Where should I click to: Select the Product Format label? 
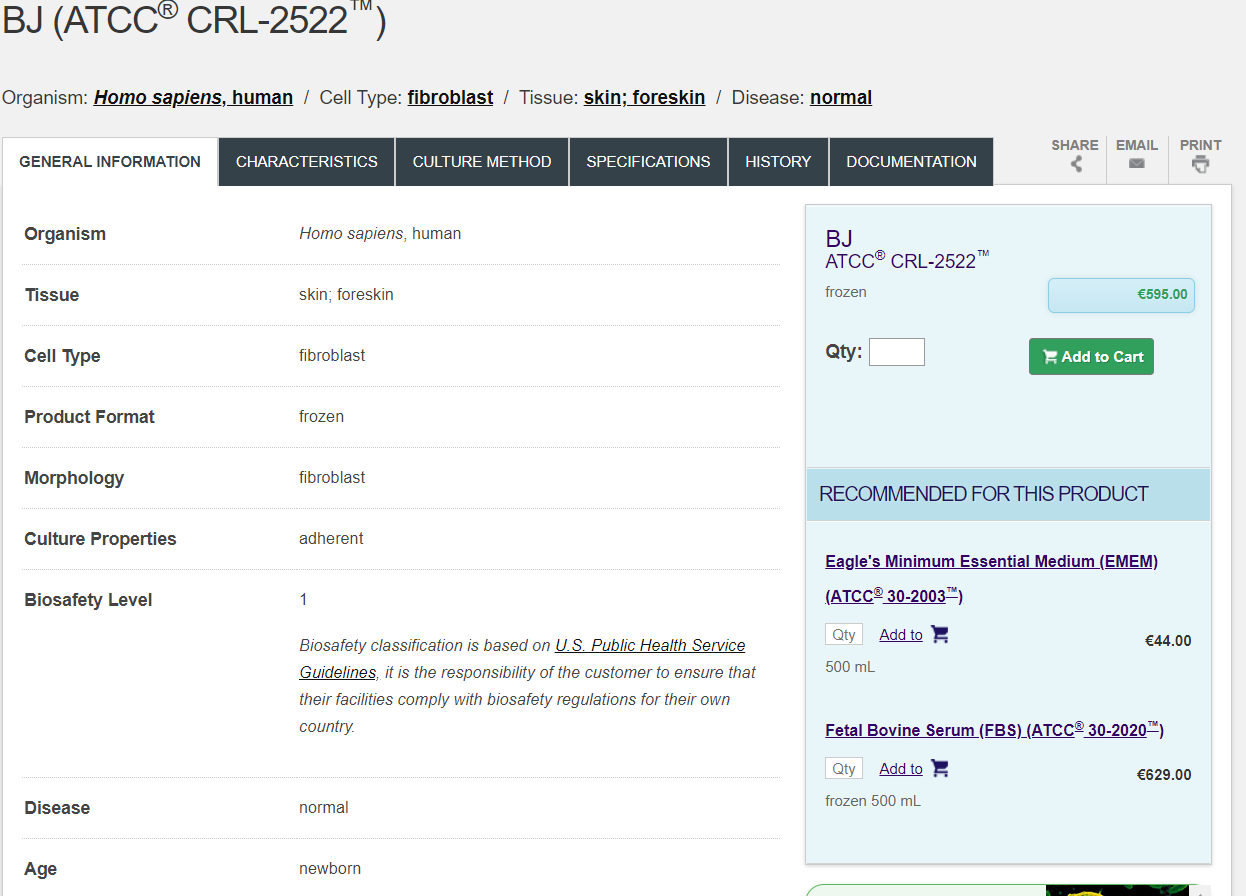[89, 417]
